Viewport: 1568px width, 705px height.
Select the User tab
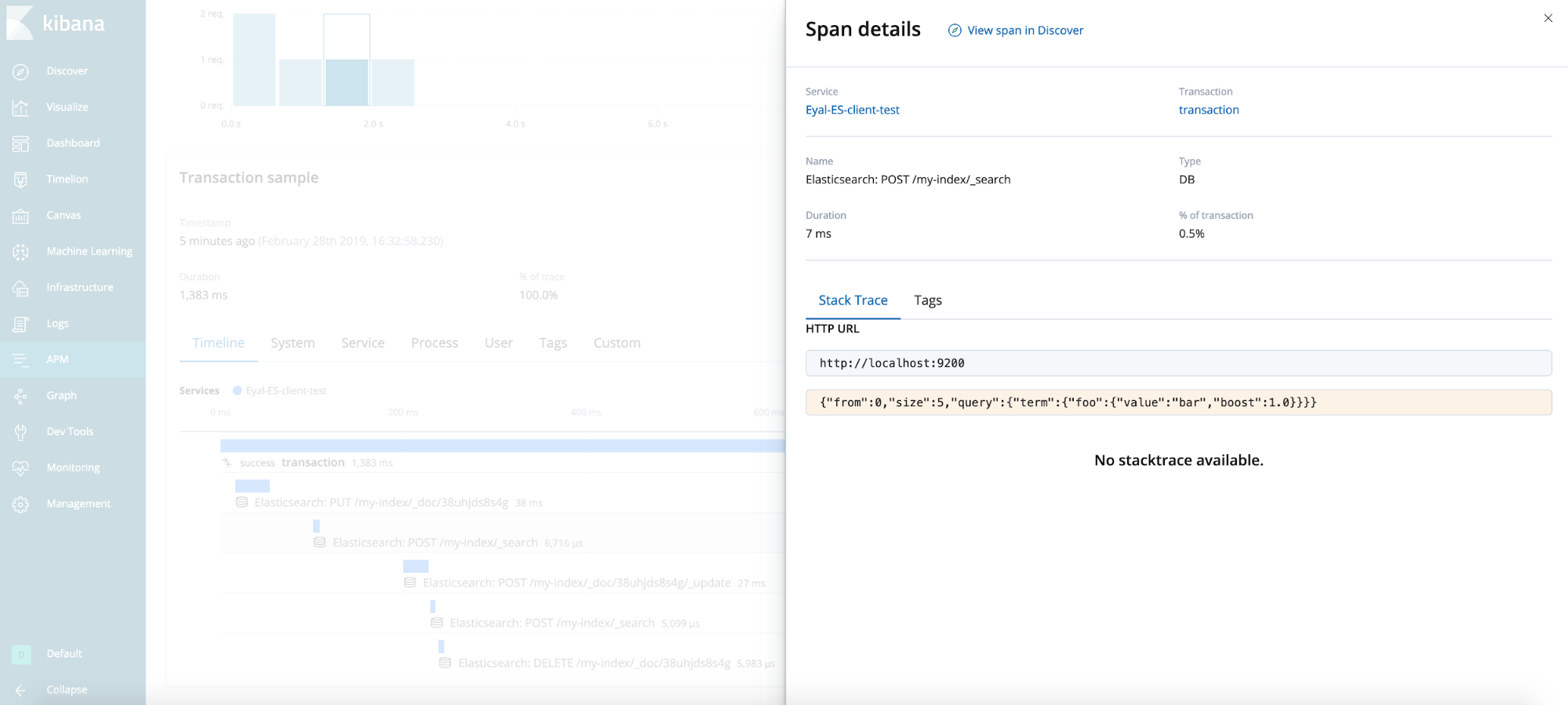499,343
